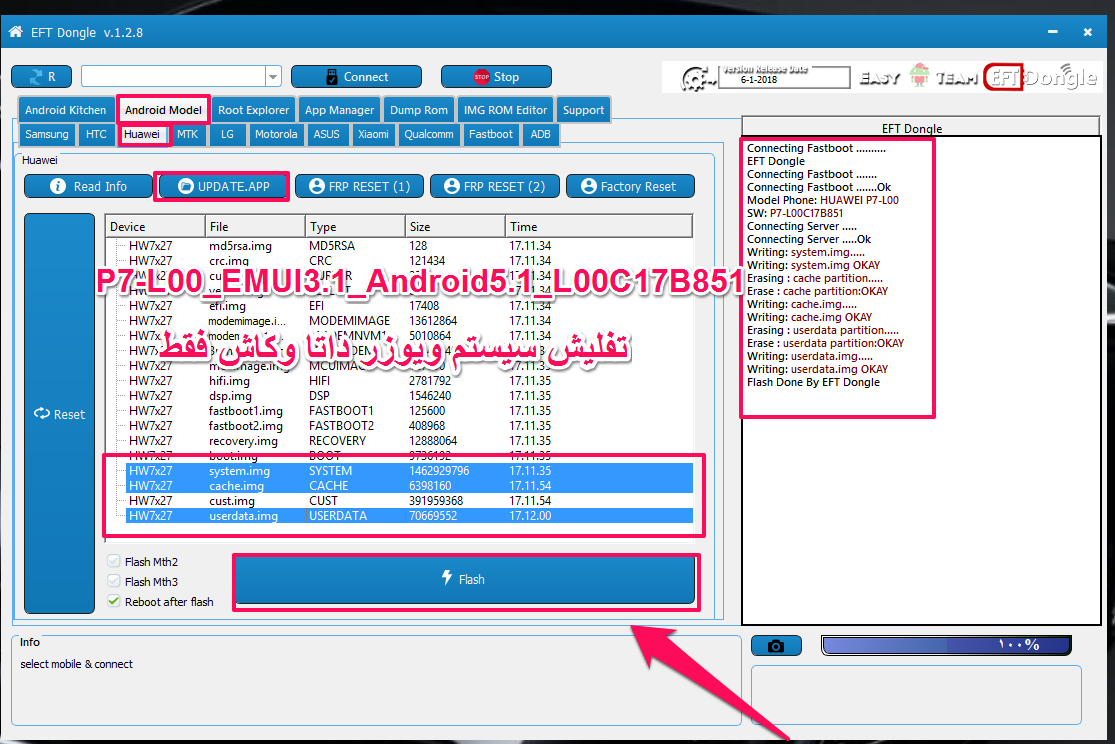The width and height of the screenshot is (1115, 744).
Task: Select the Qualcomm tab
Action: (429, 134)
